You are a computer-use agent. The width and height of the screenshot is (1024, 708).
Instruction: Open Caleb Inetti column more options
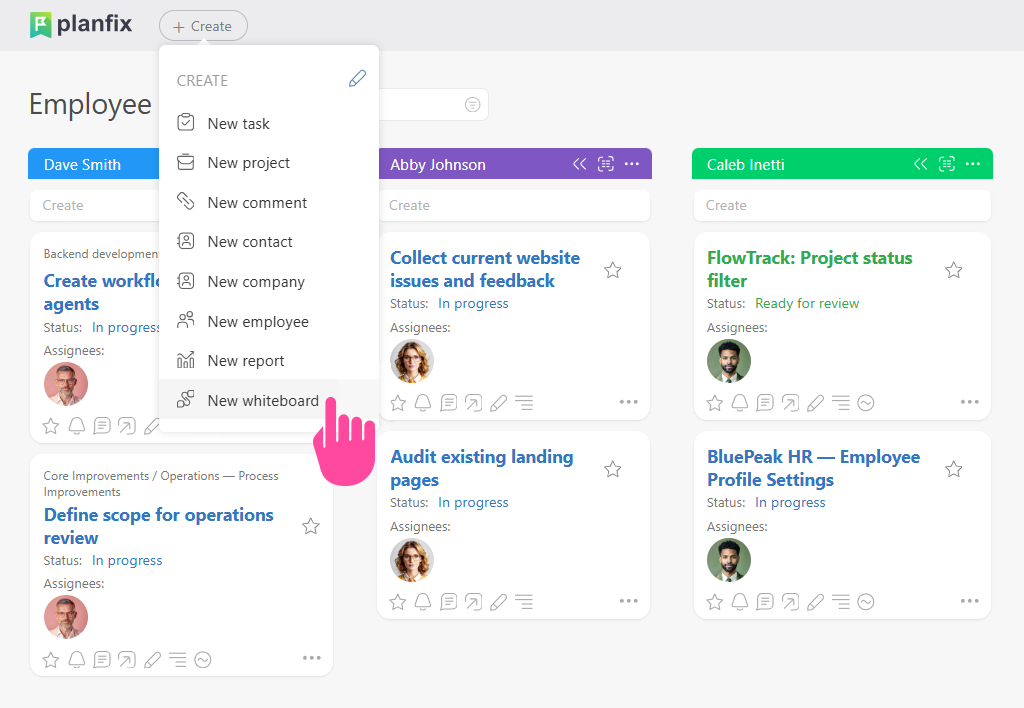pos(972,164)
